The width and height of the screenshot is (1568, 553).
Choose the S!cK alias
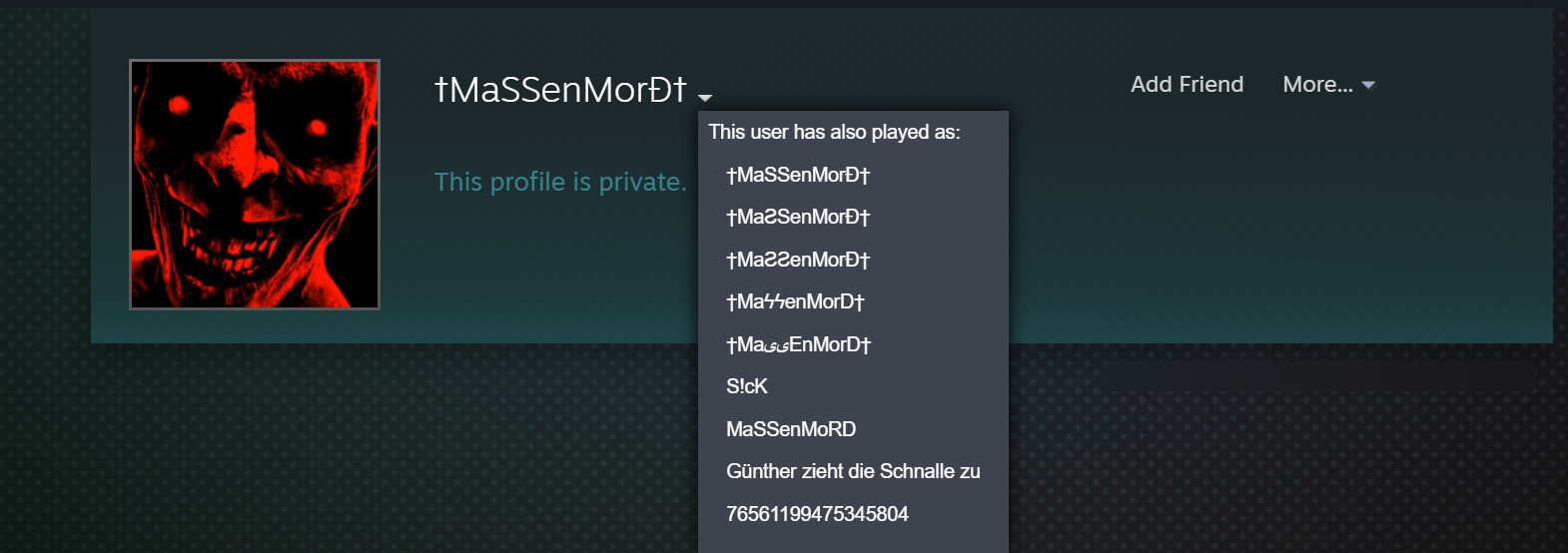coord(747,386)
